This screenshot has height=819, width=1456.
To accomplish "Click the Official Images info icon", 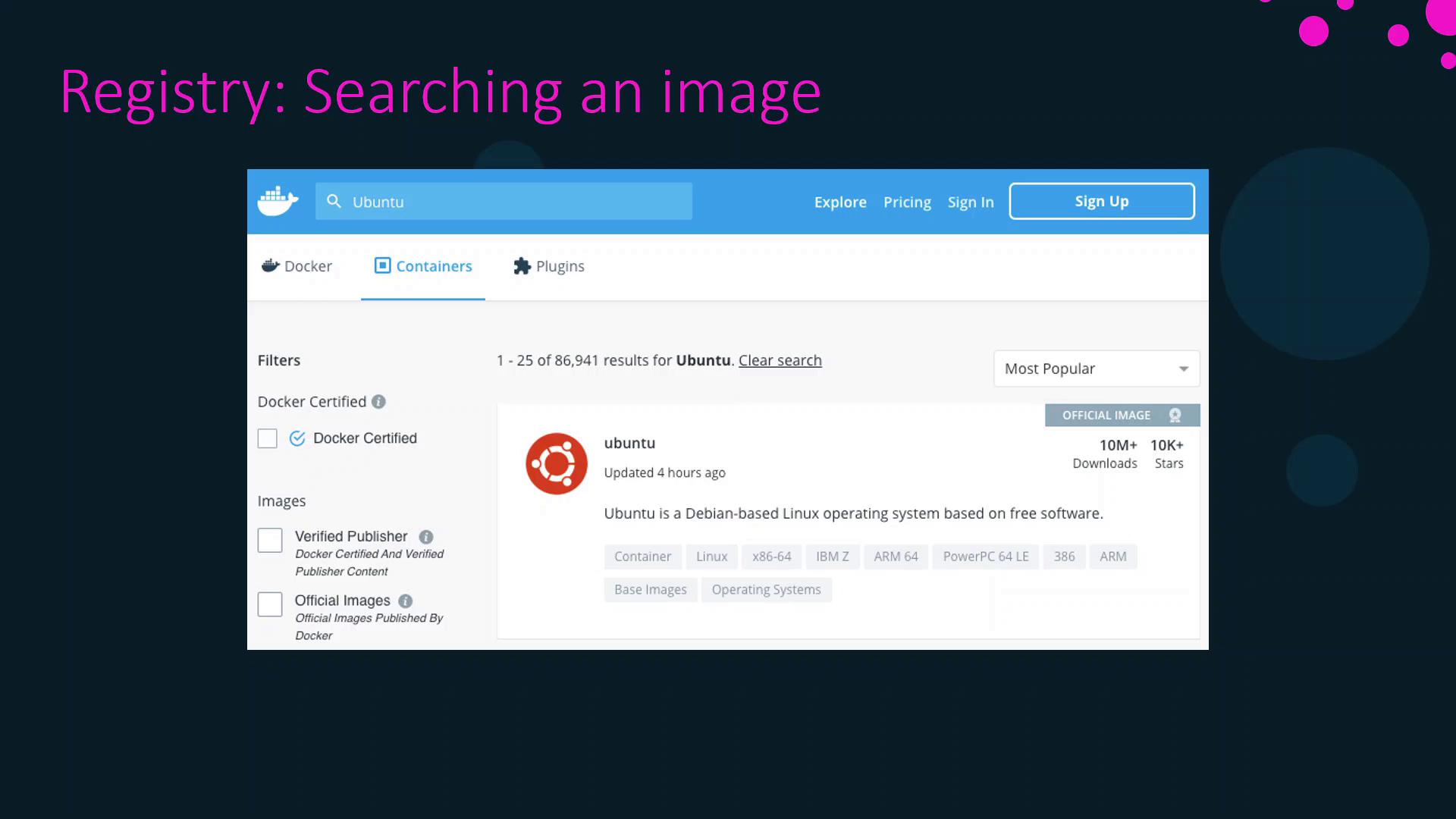I will point(406,601).
